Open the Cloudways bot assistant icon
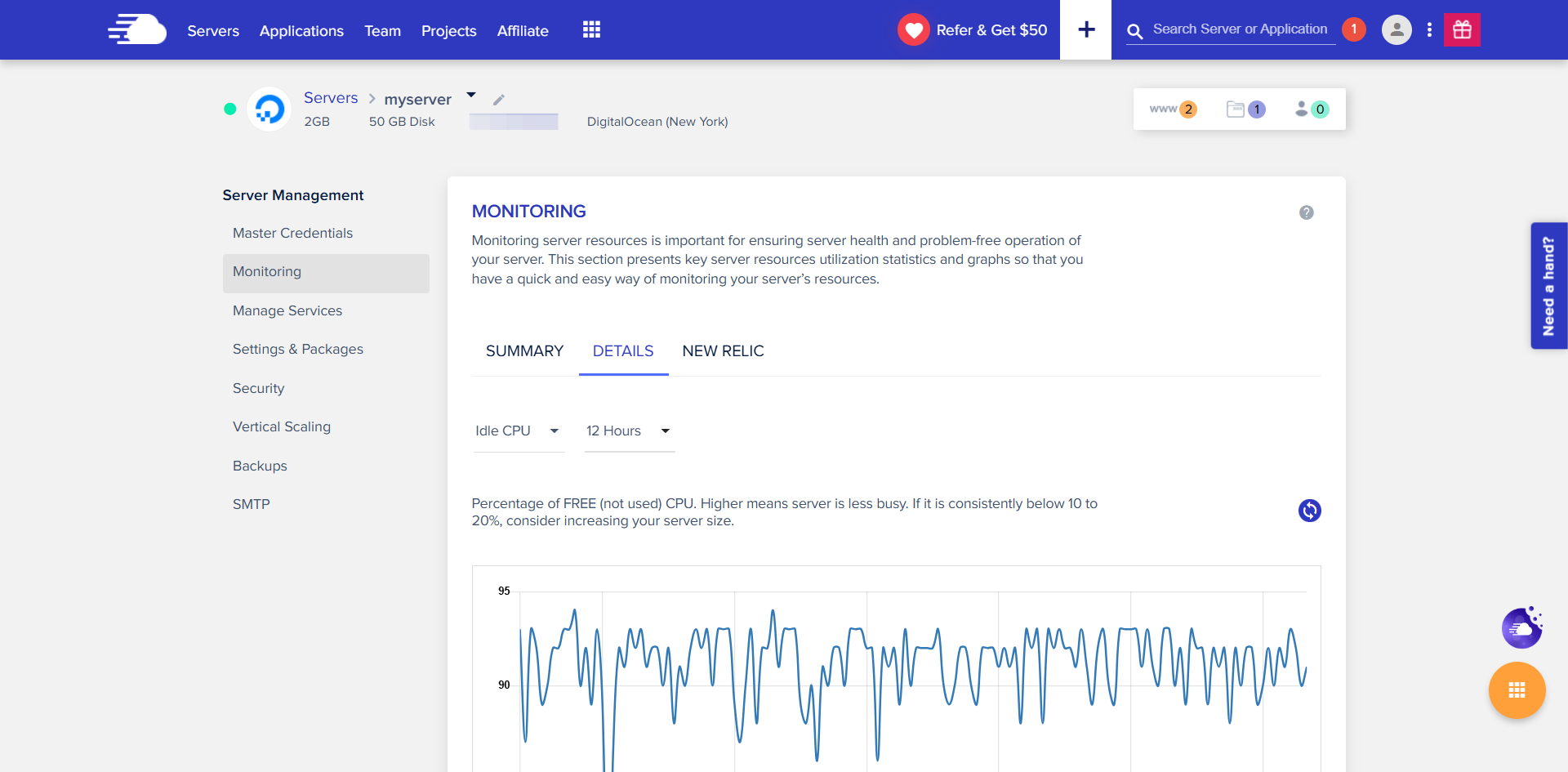Screen dimensions: 1568x772 (x=1521, y=627)
